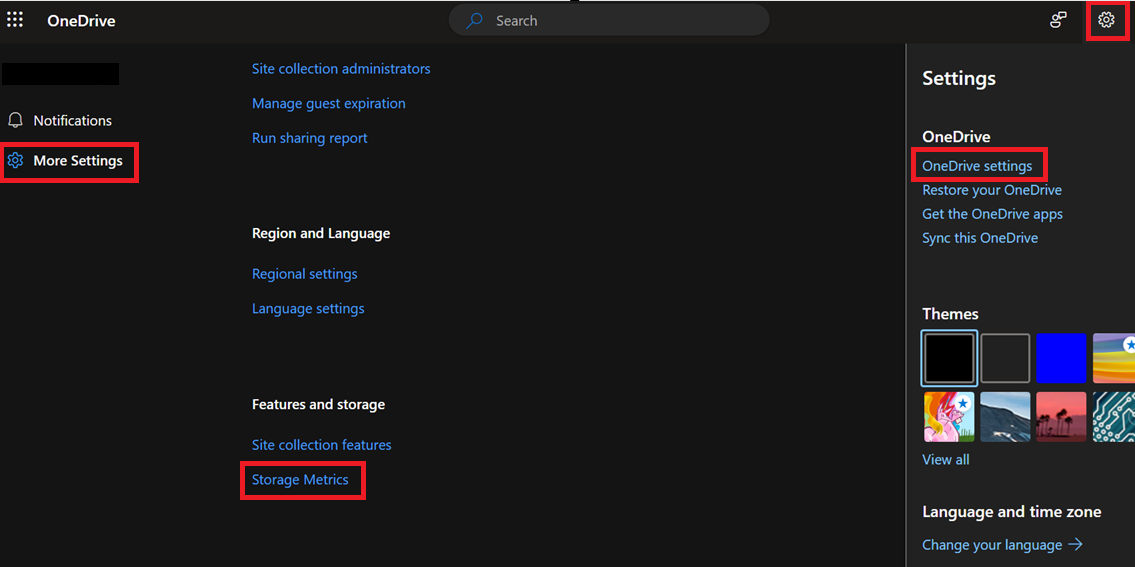Open Site collection administrators
Image resolution: width=1135 pixels, height=567 pixels.
coord(341,69)
